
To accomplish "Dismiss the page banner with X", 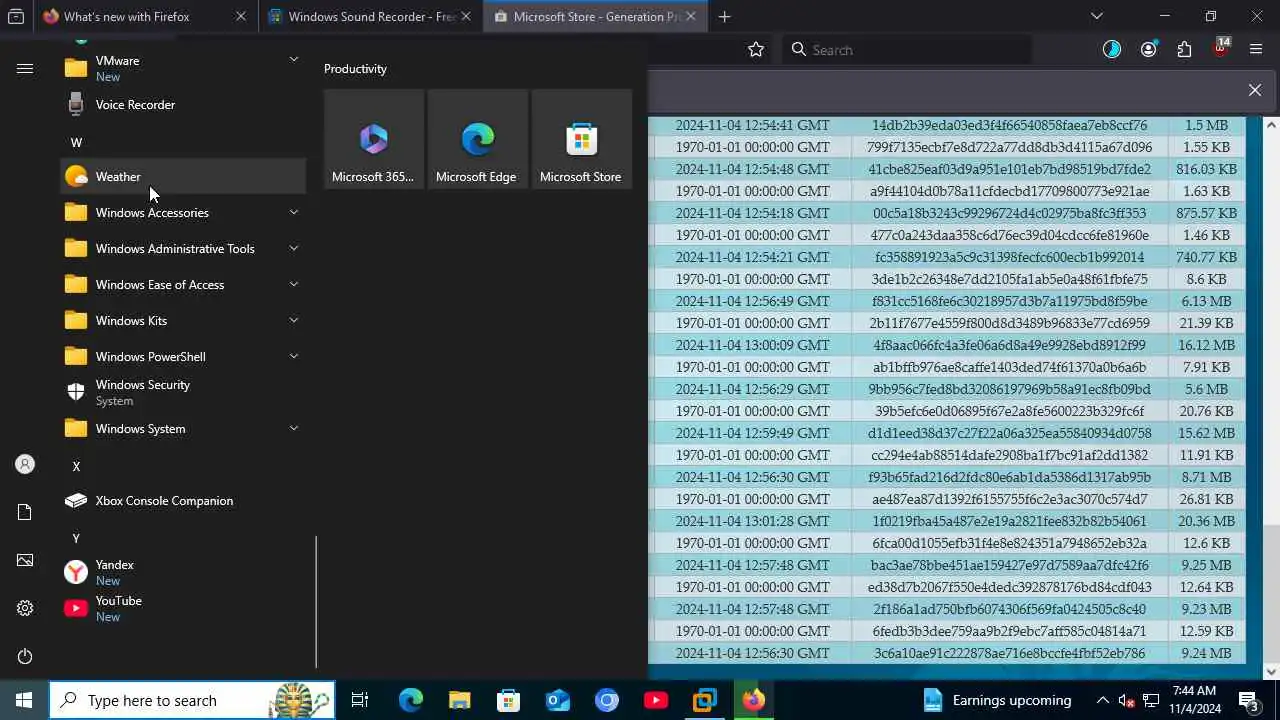I will point(1255,90).
